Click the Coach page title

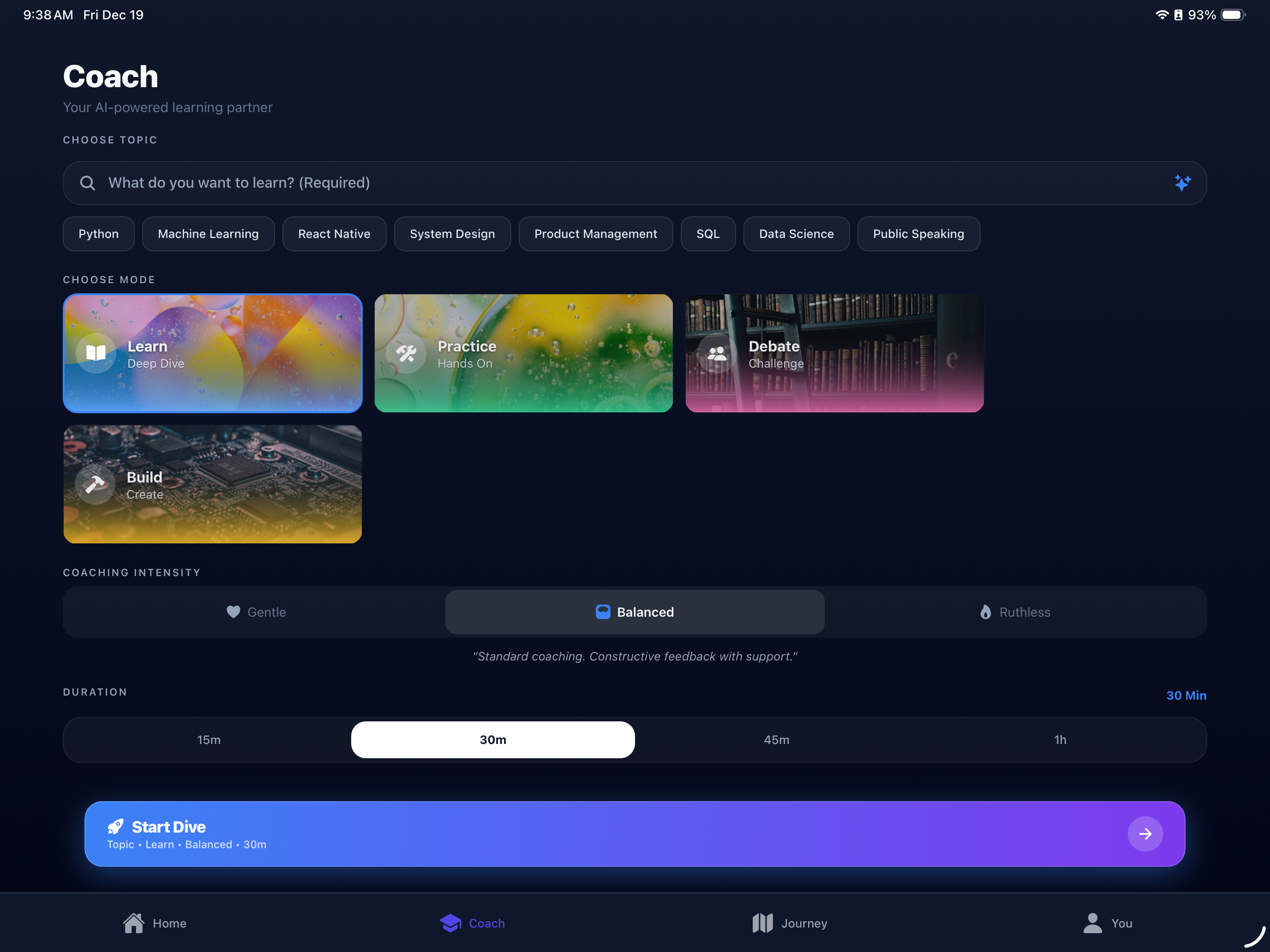click(x=110, y=76)
